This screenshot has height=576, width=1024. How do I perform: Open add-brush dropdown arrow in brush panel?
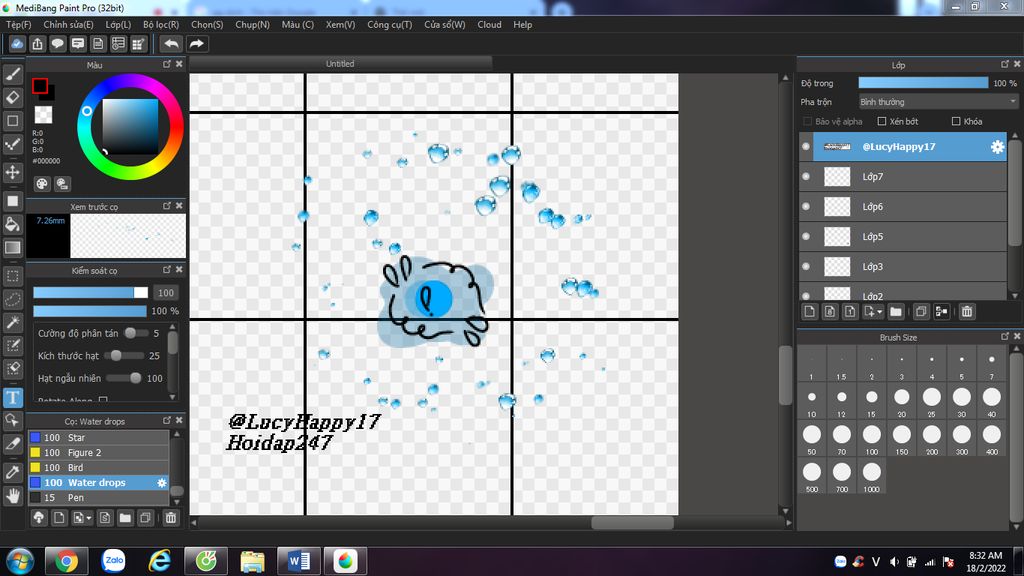click(x=89, y=519)
